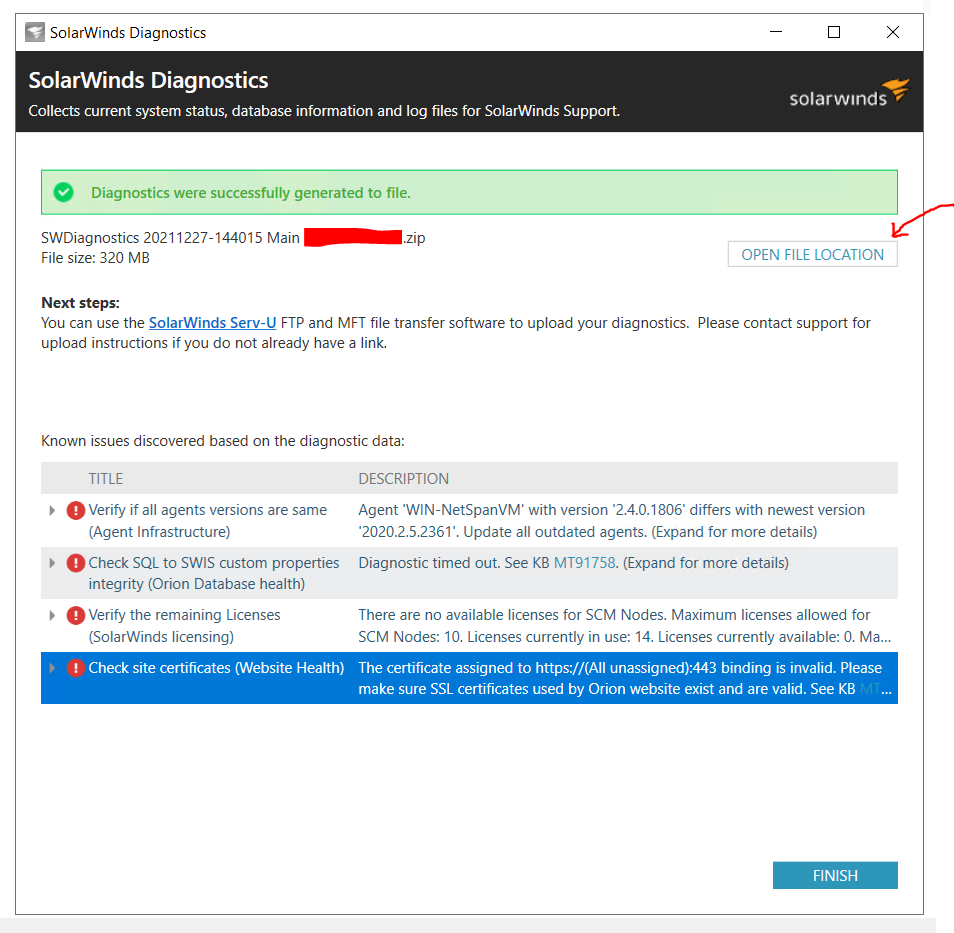
Task: Select 'Check SQL to SWIS custom properties' title
Action: (x=214, y=563)
